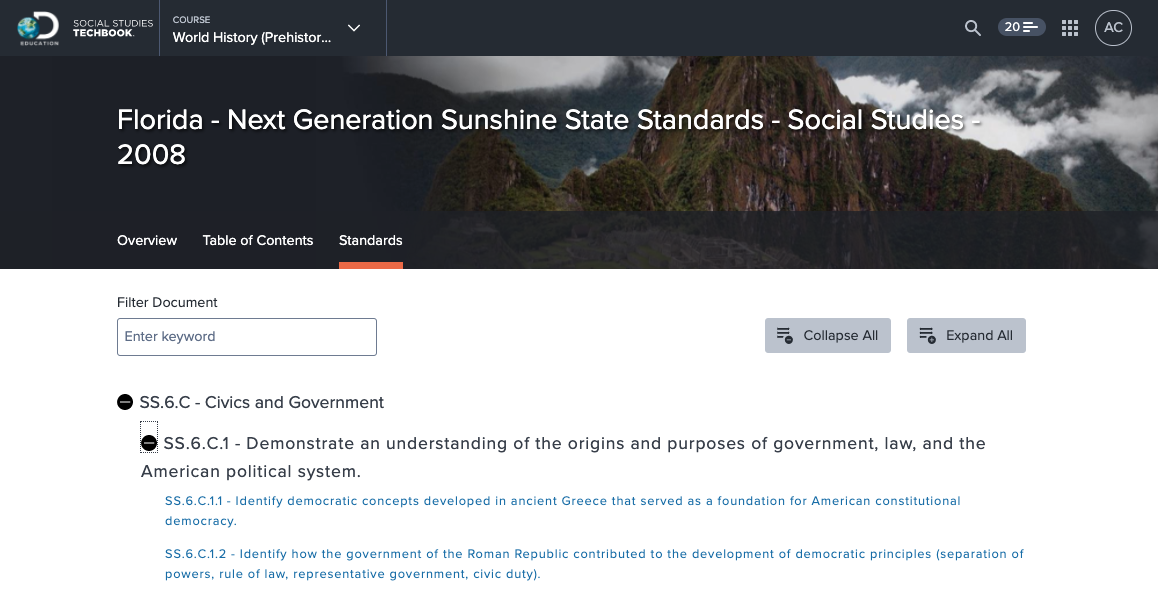This screenshot has width=1158, height=594.
Task: Switch to the Table of Contents tab
Action: [258, 240]
